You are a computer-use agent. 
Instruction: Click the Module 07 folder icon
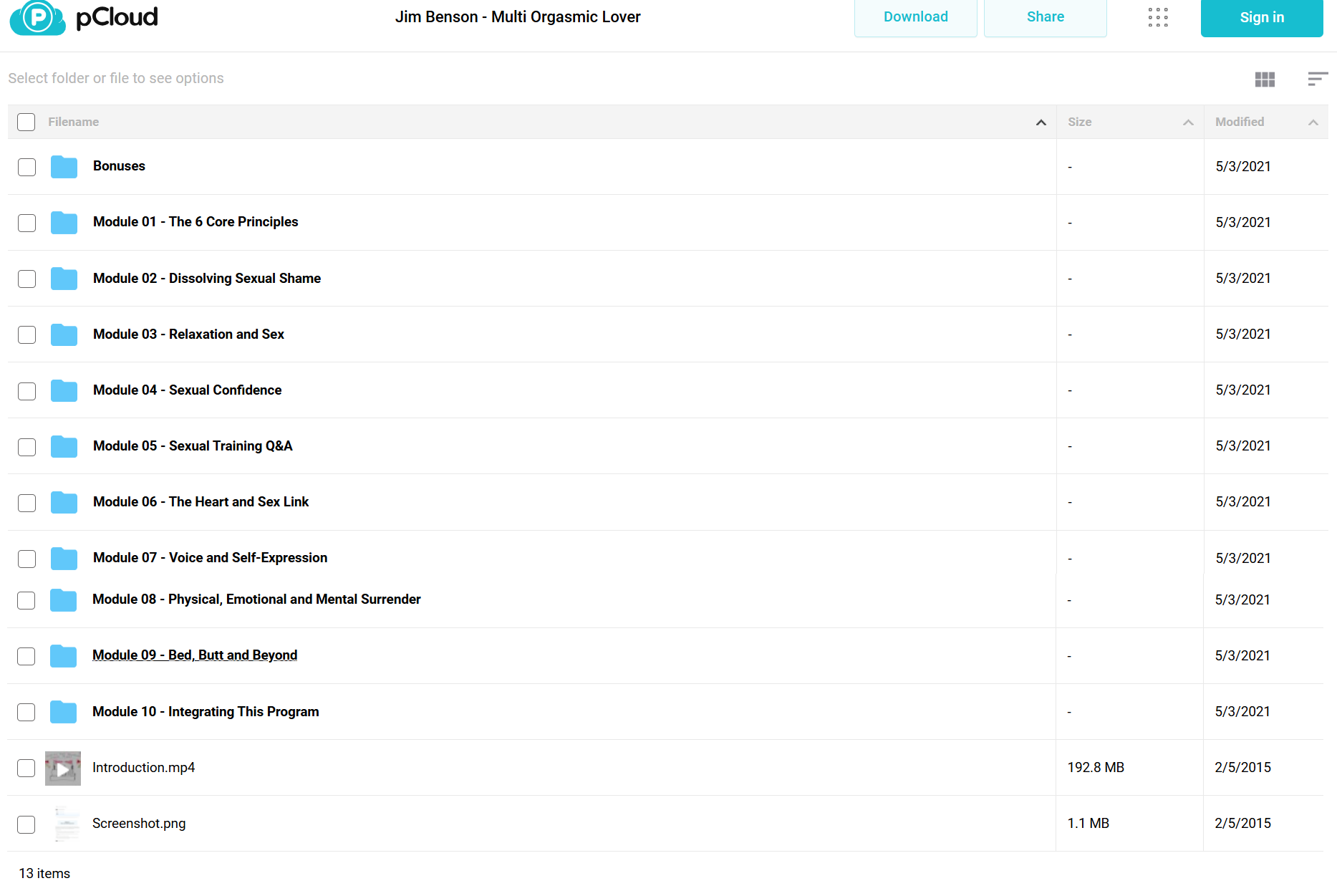(64, 558)
